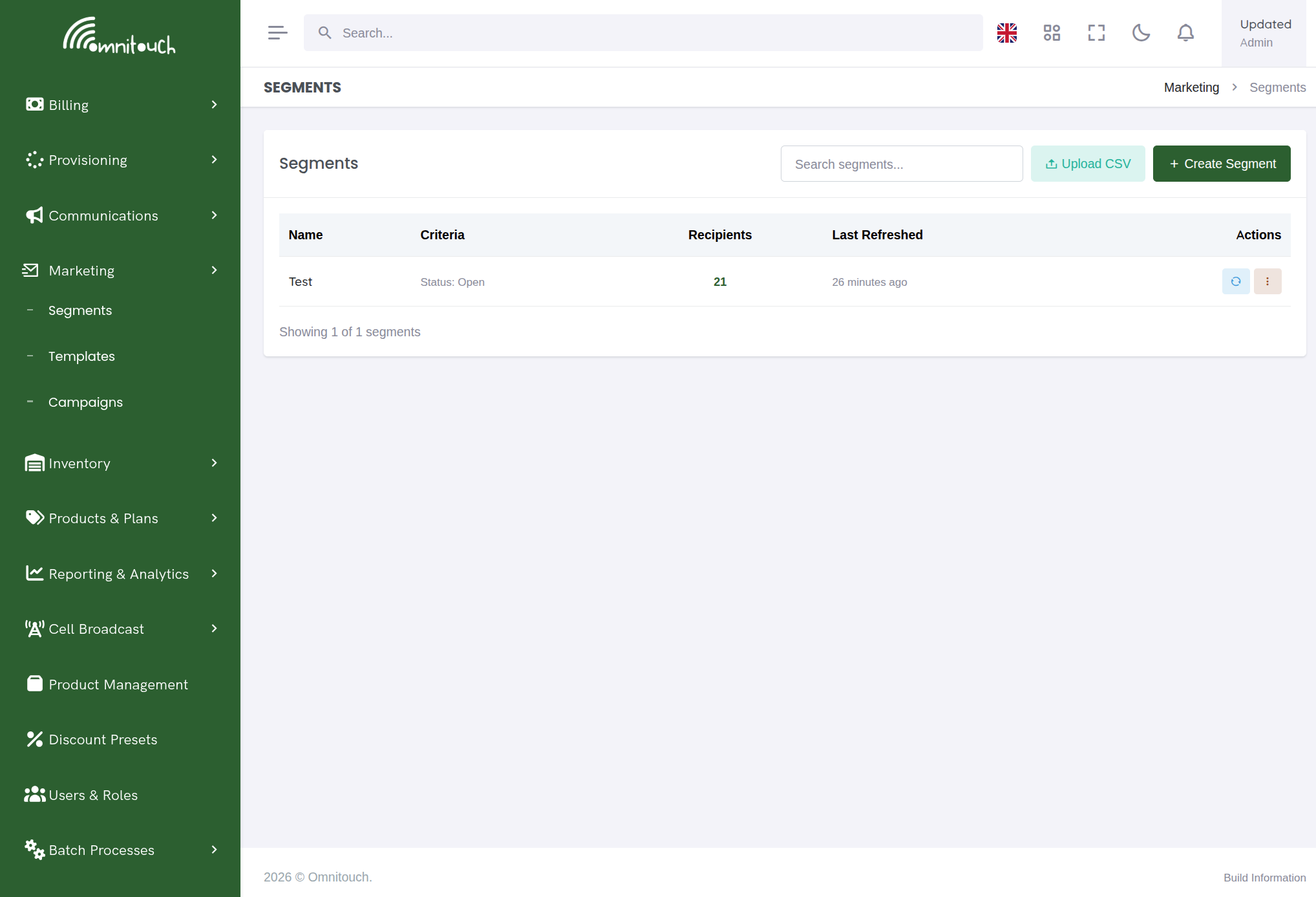Click the Recipients column header
The height and width of the screenshot is (897, 1316).
(x=719, y=235)
